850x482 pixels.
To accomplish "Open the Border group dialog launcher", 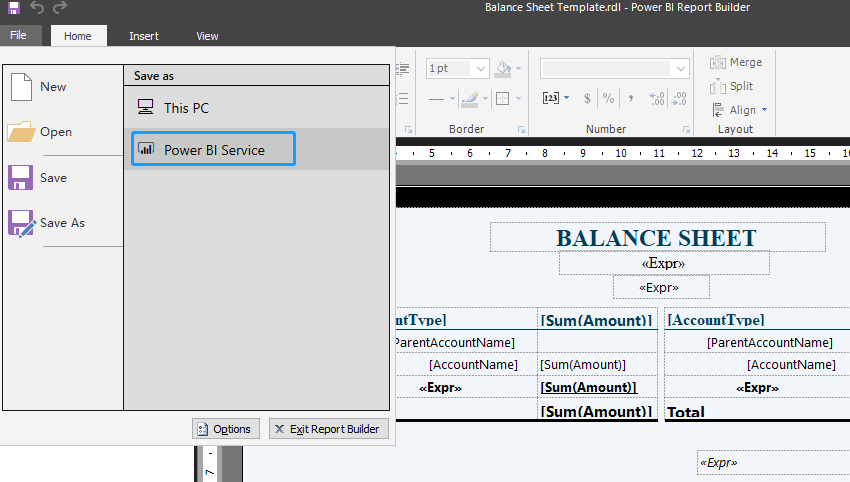I will [521, 130].
